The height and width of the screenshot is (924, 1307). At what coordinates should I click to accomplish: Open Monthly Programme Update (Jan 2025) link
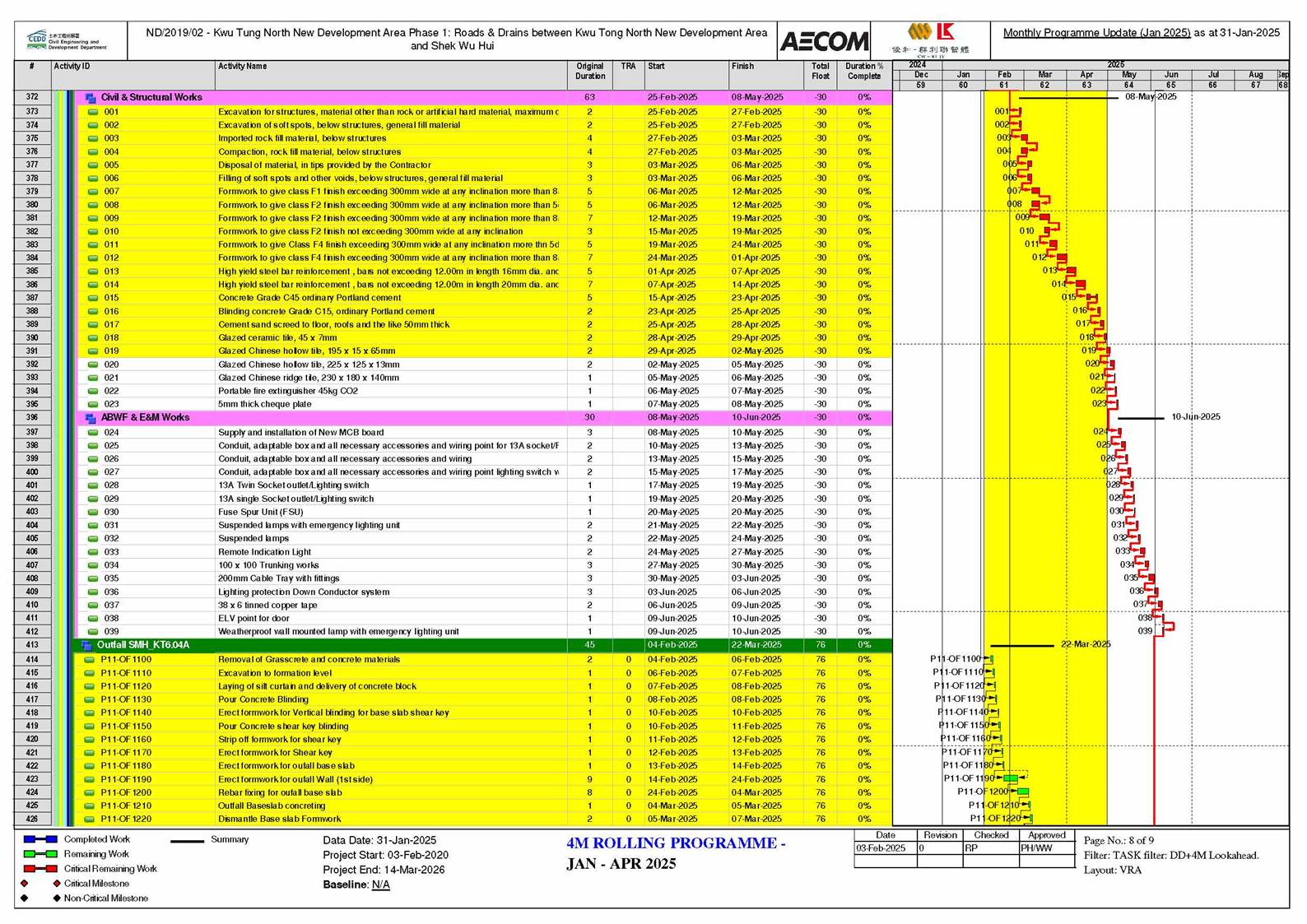point(1096,33)
